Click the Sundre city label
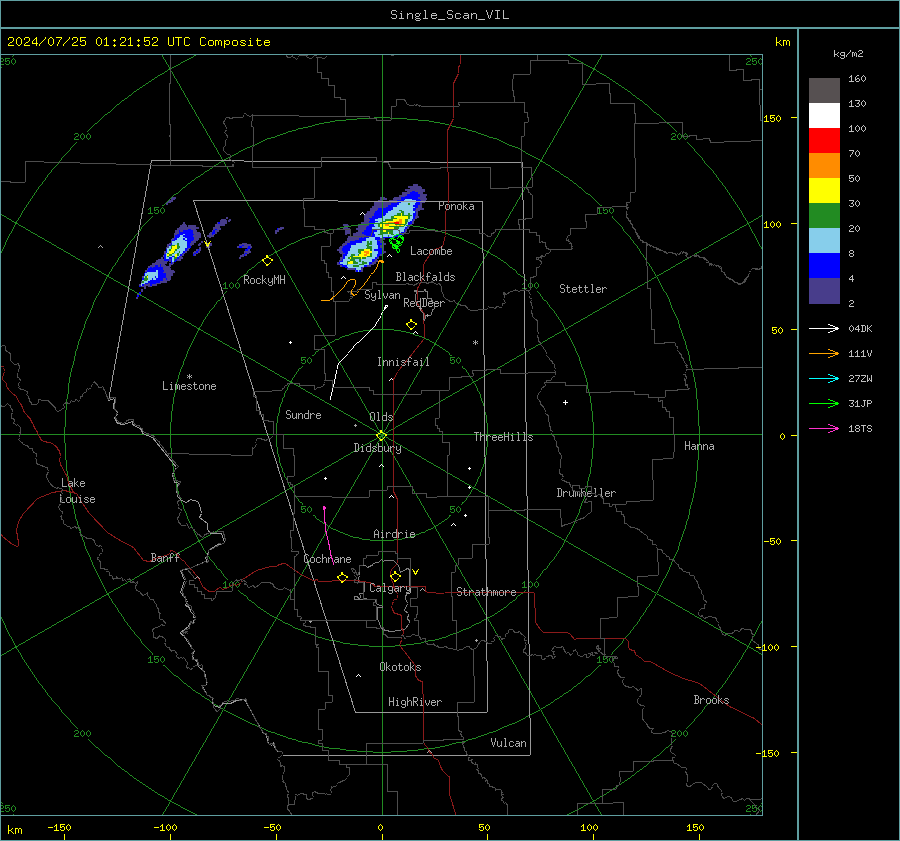900x841 pixels. (303, 415)
